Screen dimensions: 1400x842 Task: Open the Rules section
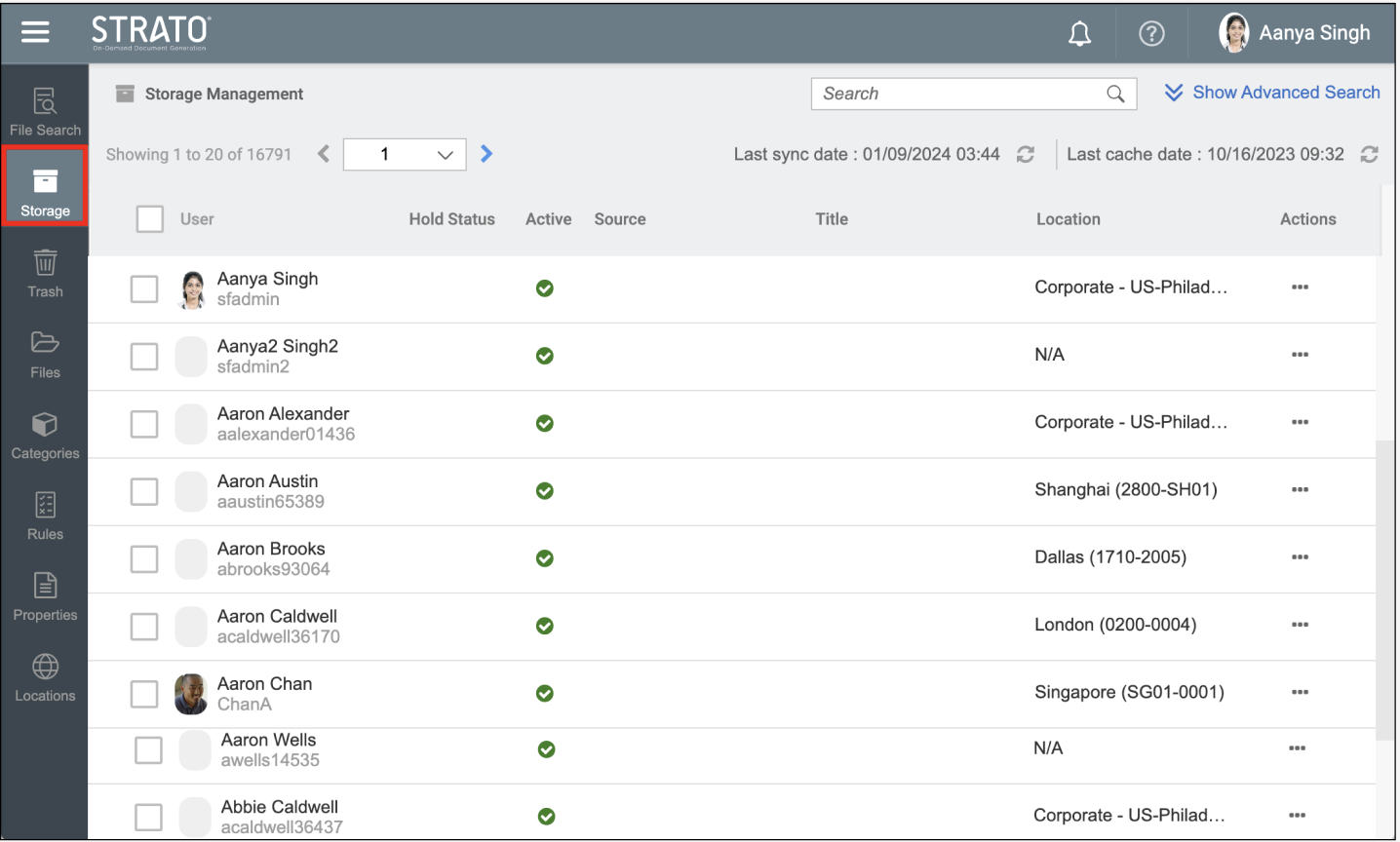45,517
